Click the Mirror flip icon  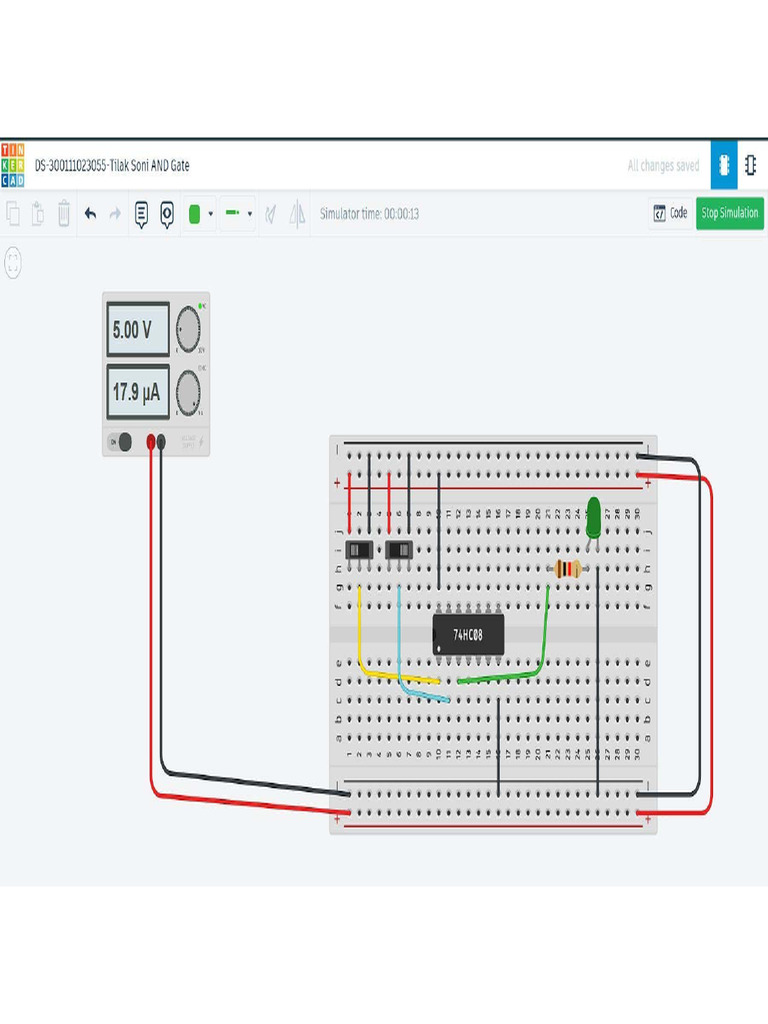coord(297,214)
